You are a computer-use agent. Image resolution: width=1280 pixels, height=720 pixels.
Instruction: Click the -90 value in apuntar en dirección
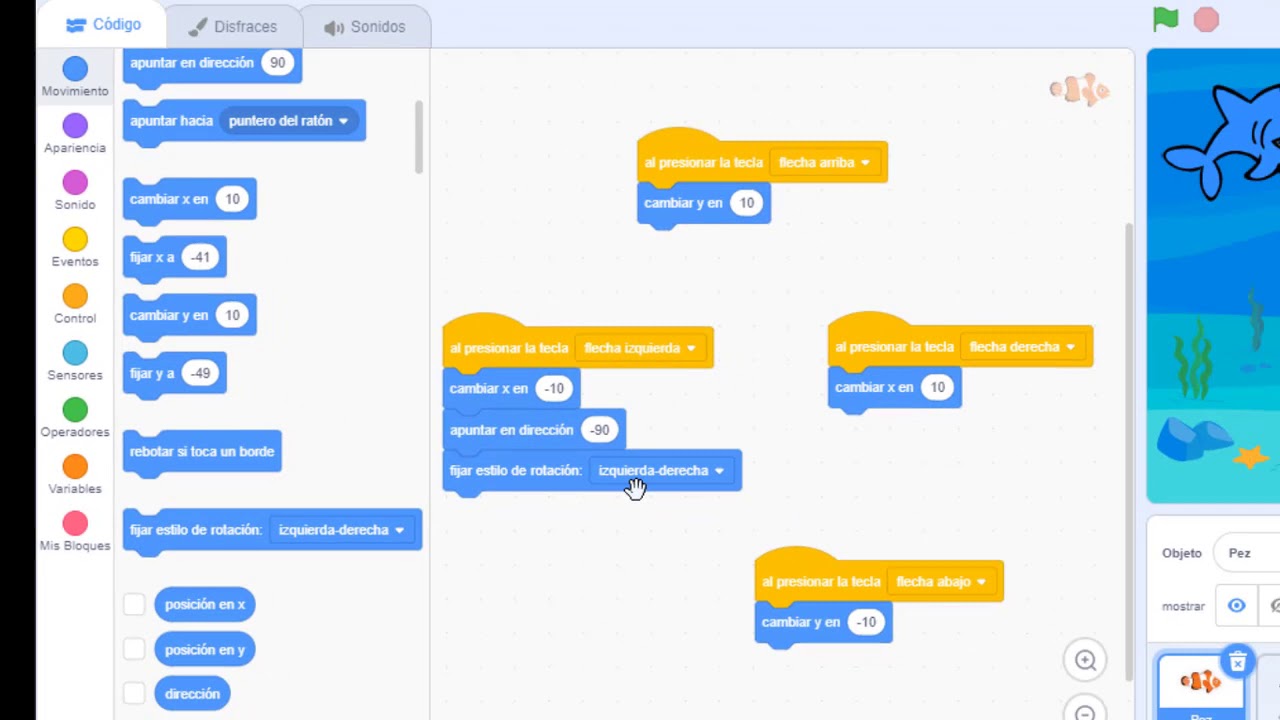(x=599, y=430)
